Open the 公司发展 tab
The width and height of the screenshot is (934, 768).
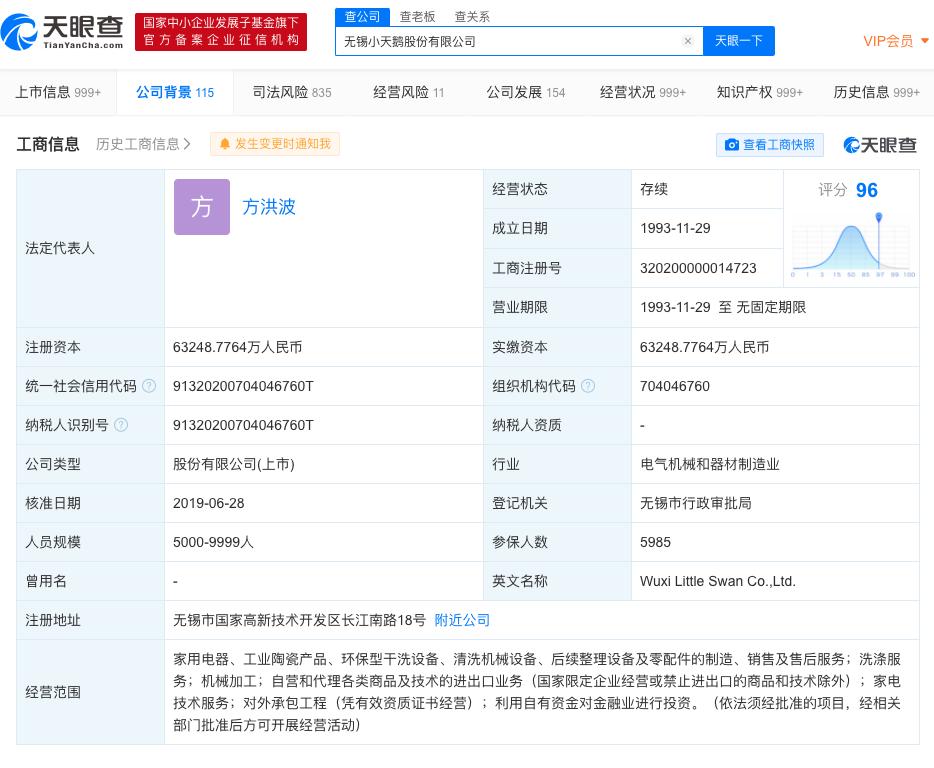(x=525, y=92)
